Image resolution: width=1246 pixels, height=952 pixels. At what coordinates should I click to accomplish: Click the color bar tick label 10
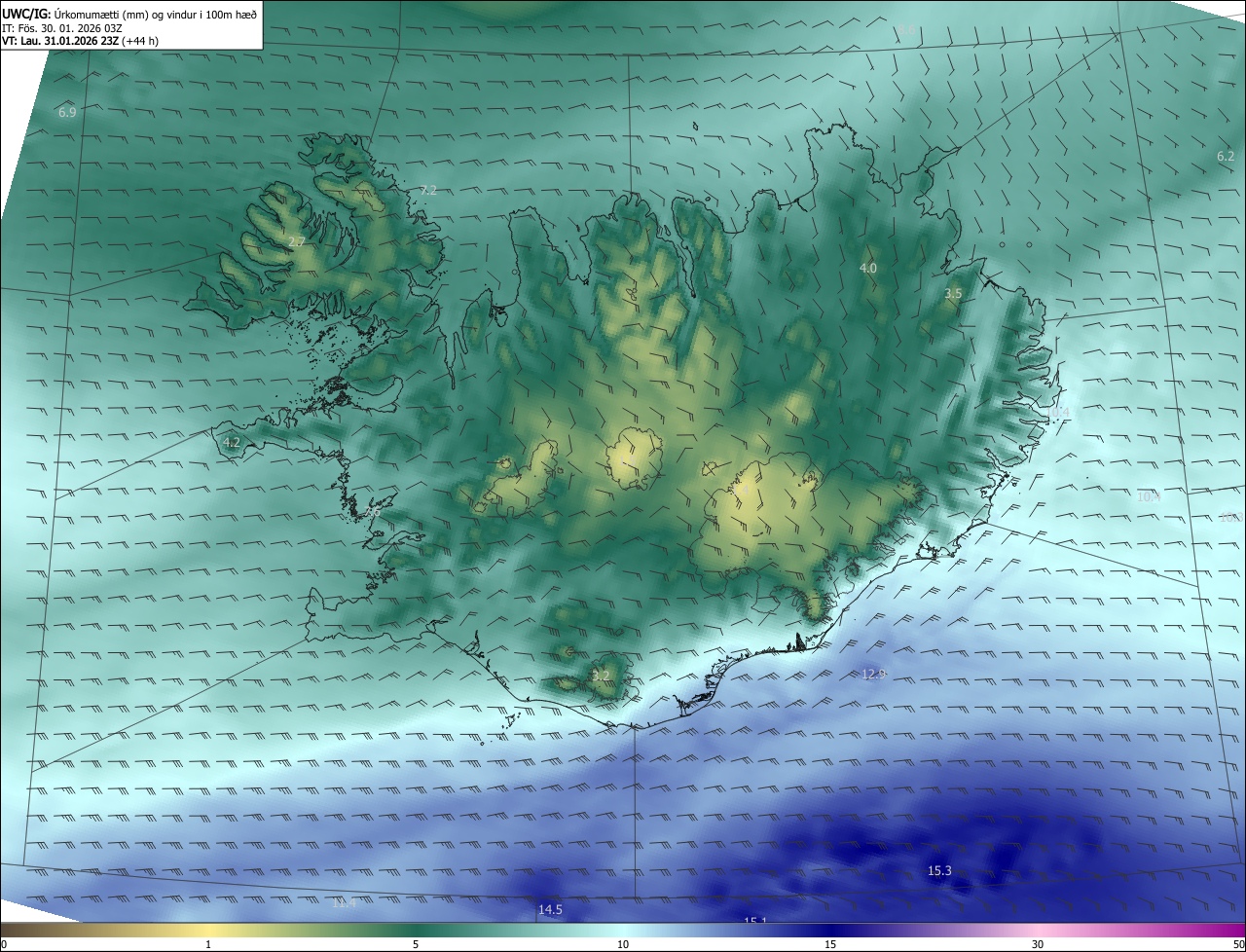(x=623, y=944)
